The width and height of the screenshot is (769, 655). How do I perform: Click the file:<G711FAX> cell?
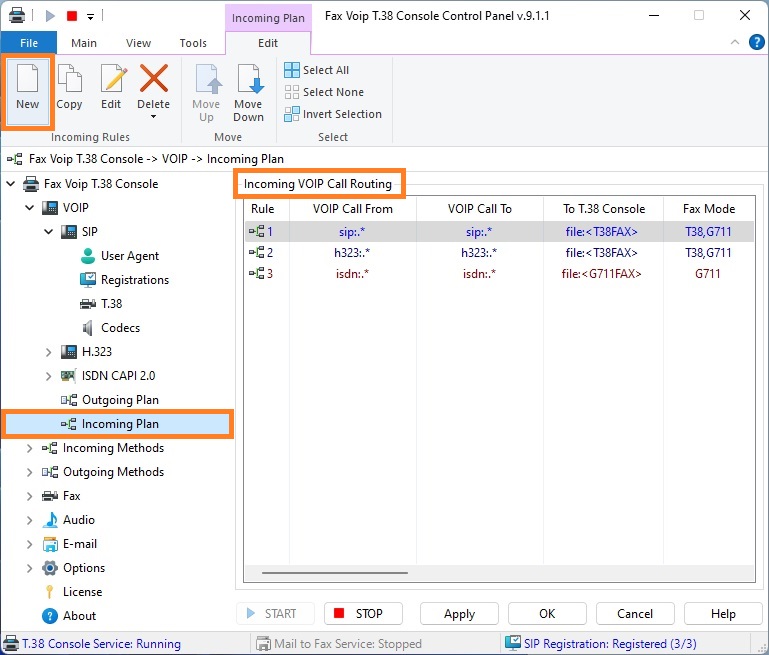click(x=601, y=274)
